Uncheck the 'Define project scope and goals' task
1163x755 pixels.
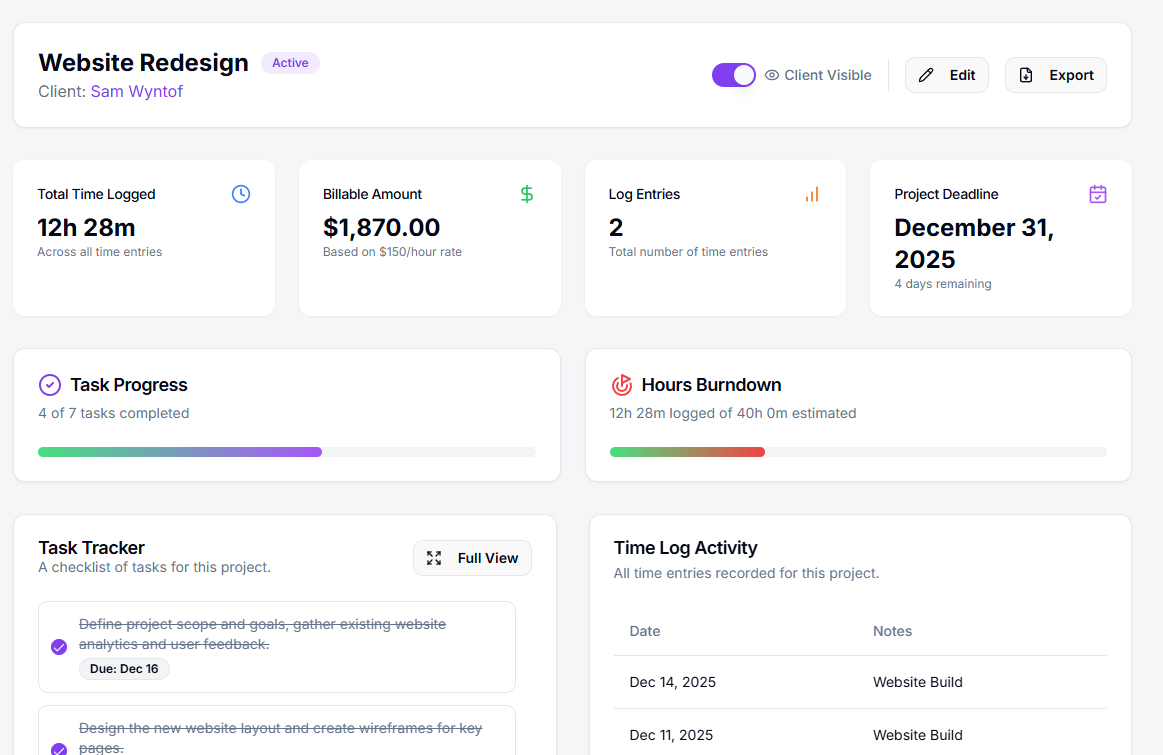point(59,647)
